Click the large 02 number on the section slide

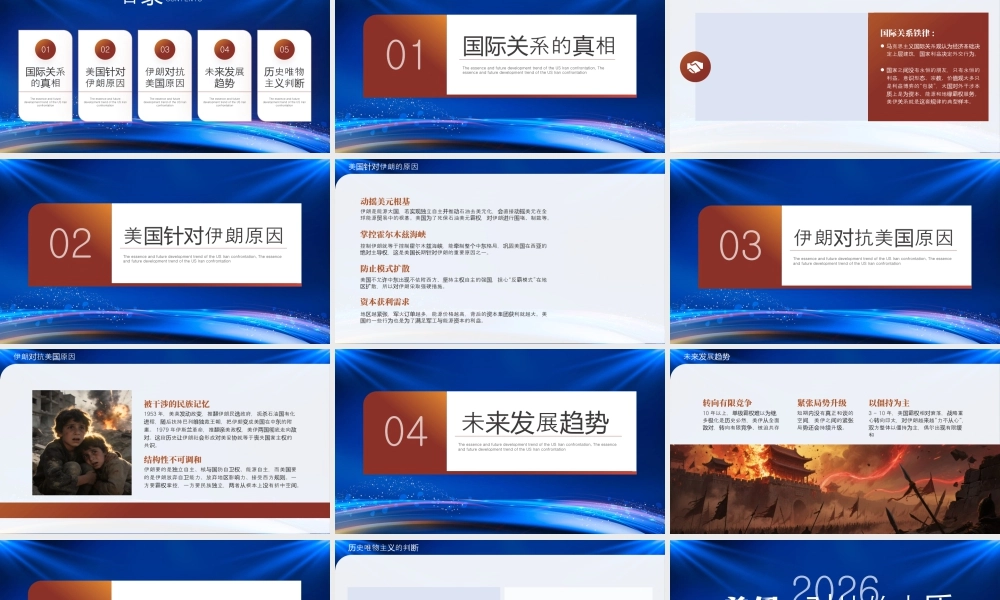[70, 243]
